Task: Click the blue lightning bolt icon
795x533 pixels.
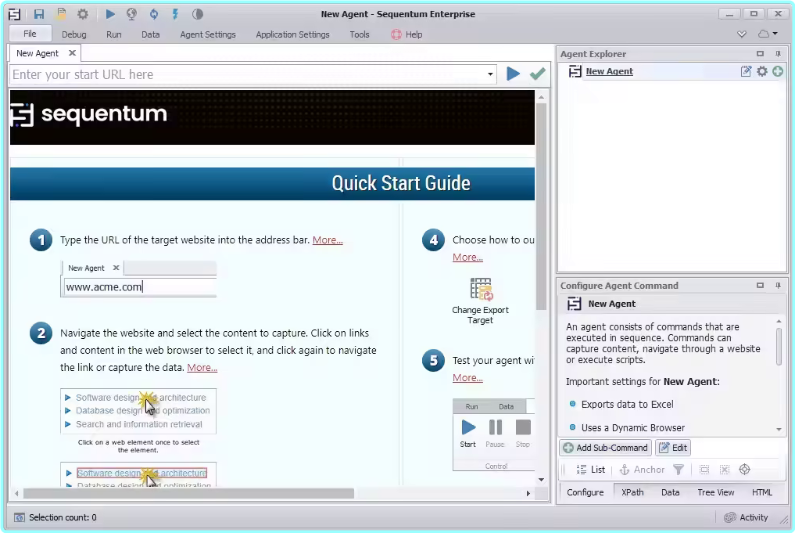Action: (175, 14)
